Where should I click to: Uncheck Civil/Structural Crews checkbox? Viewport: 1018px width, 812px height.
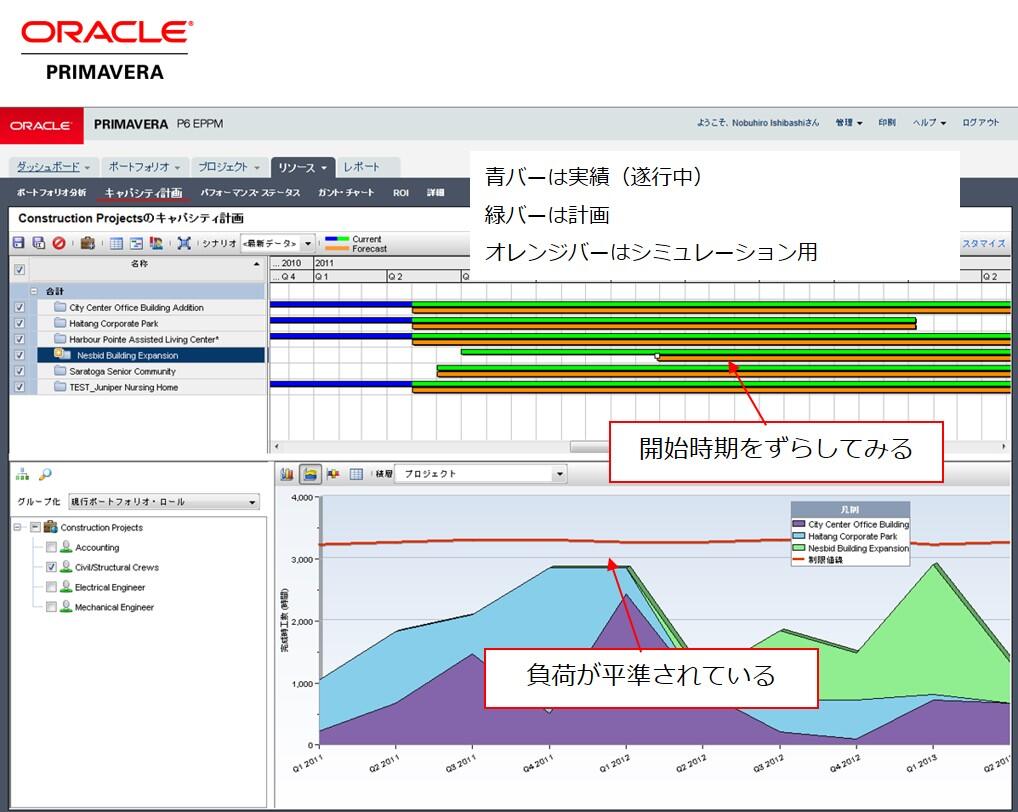[51, 567]
